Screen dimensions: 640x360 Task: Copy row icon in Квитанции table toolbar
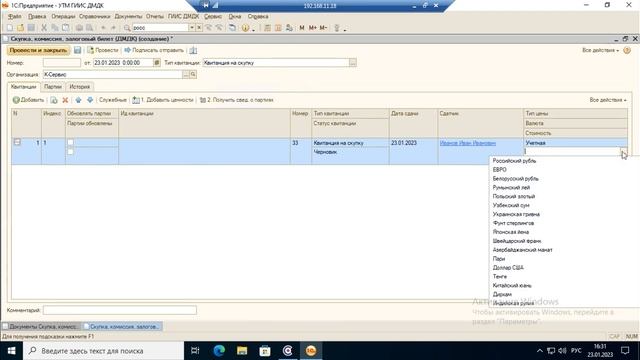click(54, 100)
